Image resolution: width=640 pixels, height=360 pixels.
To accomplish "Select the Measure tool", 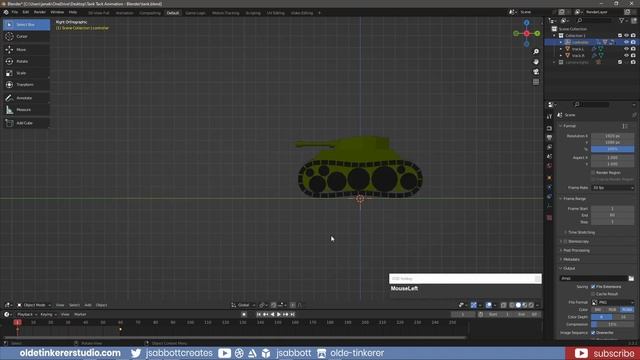I will [x=26, y=110].
